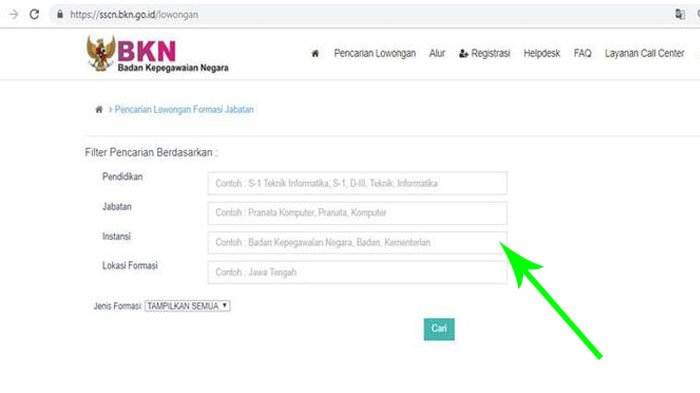Click the address bar URL
Screen dimensions: 700x393
[134, 15]
